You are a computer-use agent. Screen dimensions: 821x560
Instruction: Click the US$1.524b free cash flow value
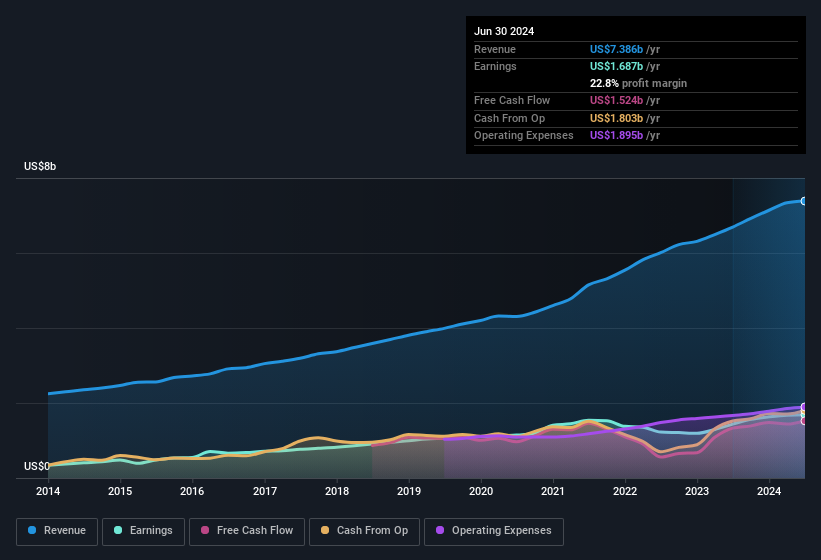(616, 100)
